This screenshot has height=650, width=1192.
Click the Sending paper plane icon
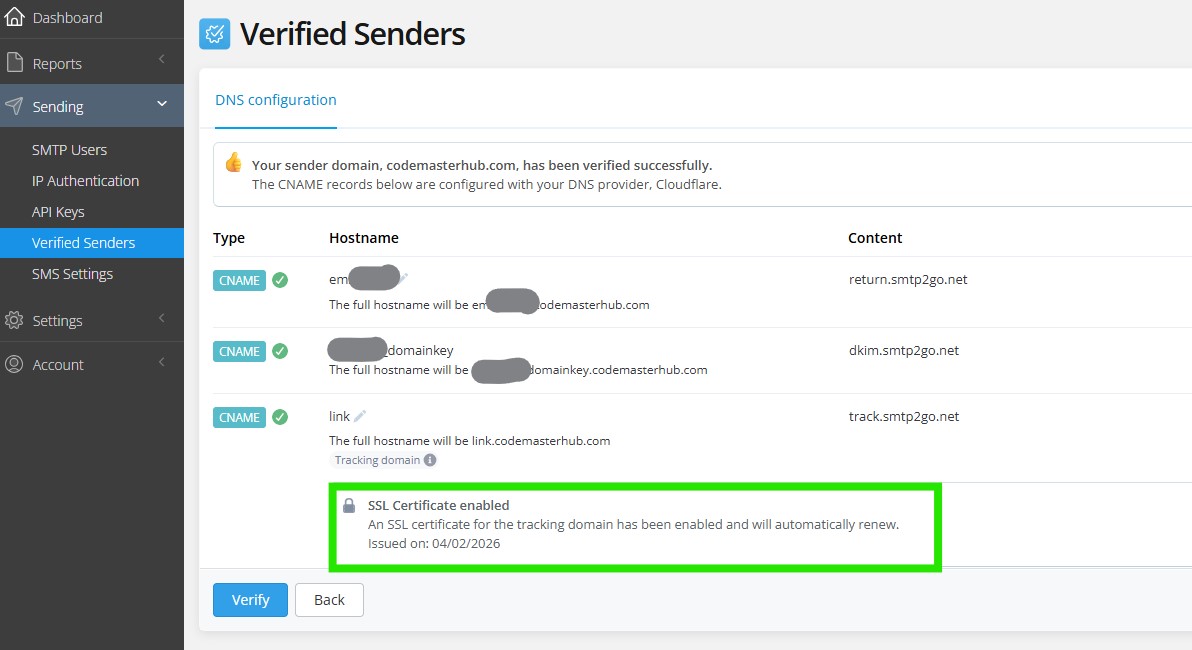click(x=14, y=106)
